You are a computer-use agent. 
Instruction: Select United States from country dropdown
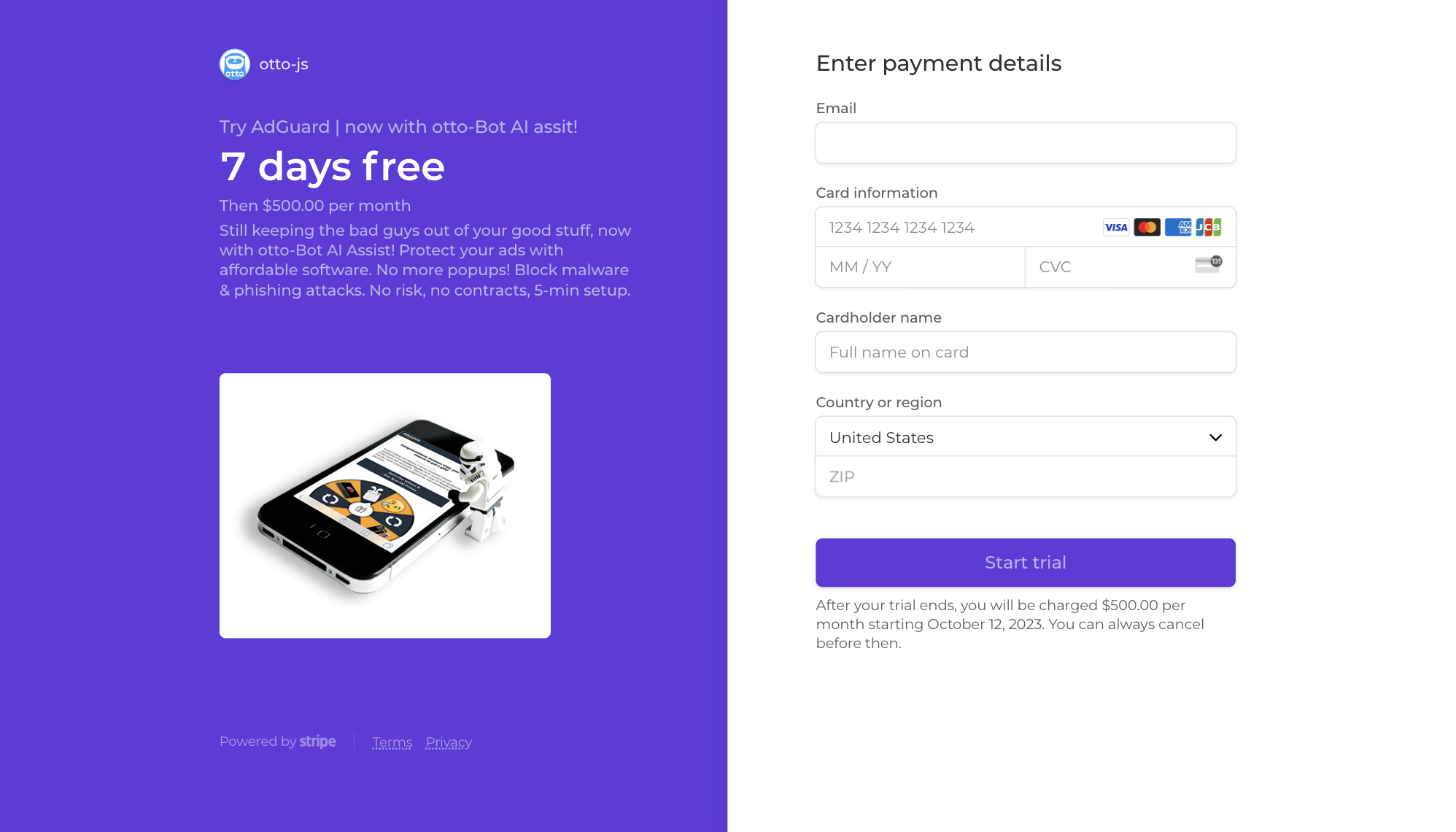coord(1025,437)
